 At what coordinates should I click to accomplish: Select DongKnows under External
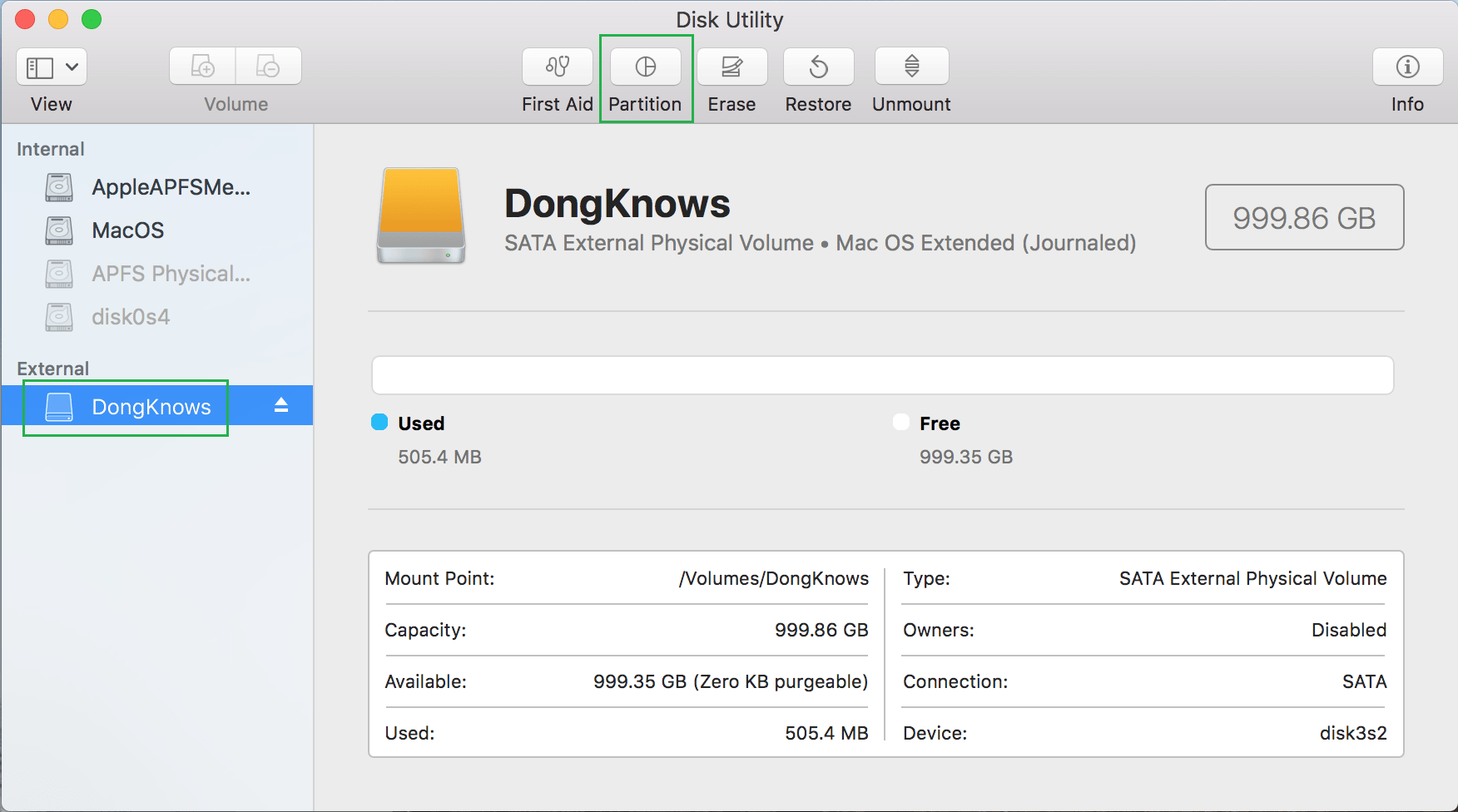(156, 406)
